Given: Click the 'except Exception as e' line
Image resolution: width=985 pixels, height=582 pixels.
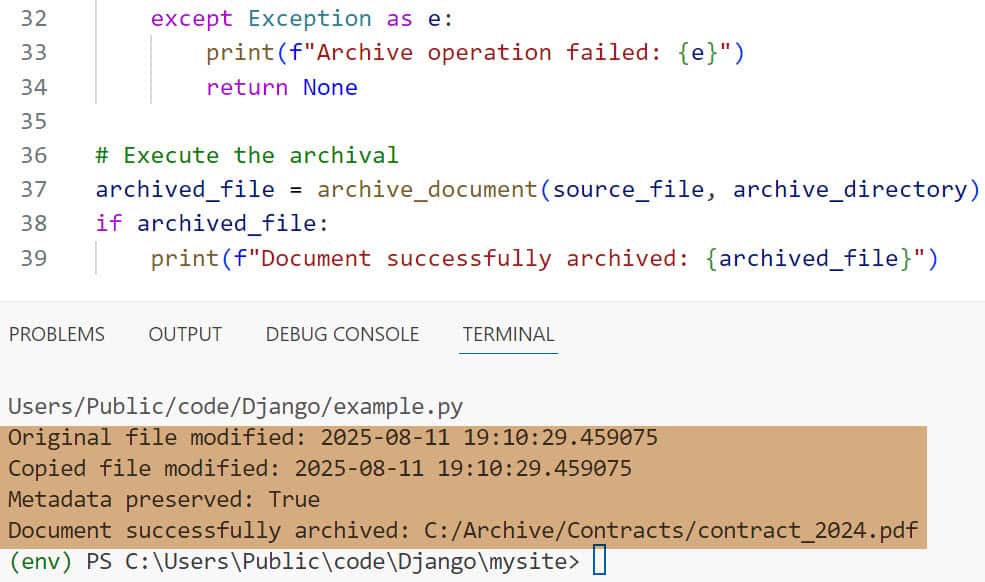Looking at the screenshot, I should pyautogui.click(x=289, y=18).
